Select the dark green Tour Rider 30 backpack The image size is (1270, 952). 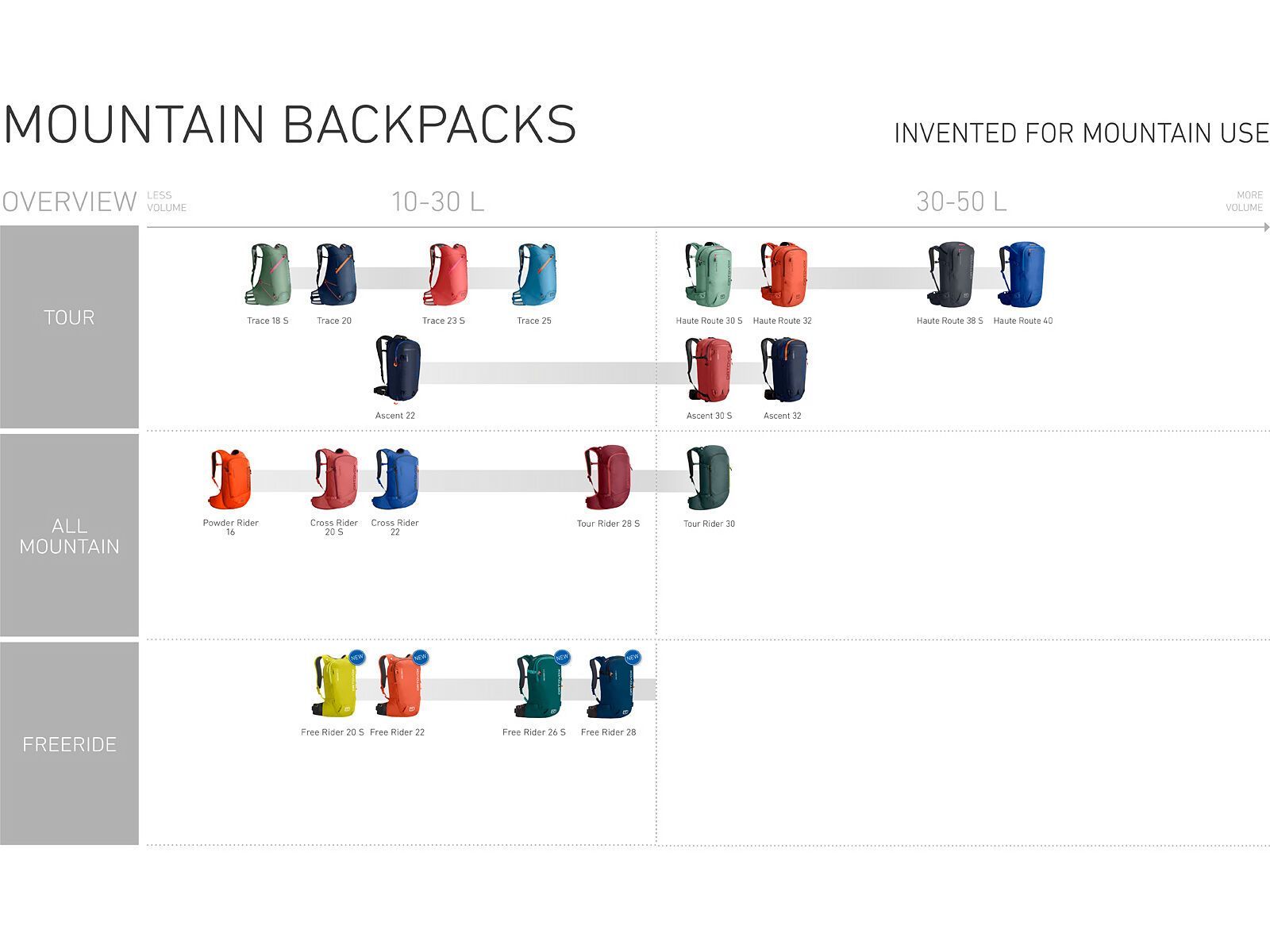[x=709, y=478]
